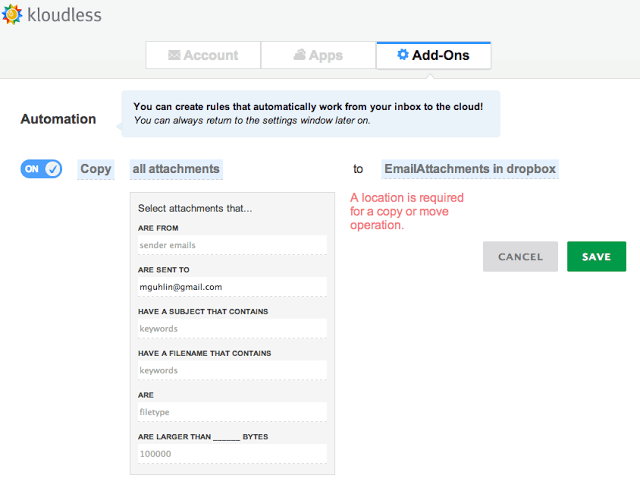Screen dimensions: 640x491
Task: Open the Copy action dropdown
Action: click(x=96, y=169)
